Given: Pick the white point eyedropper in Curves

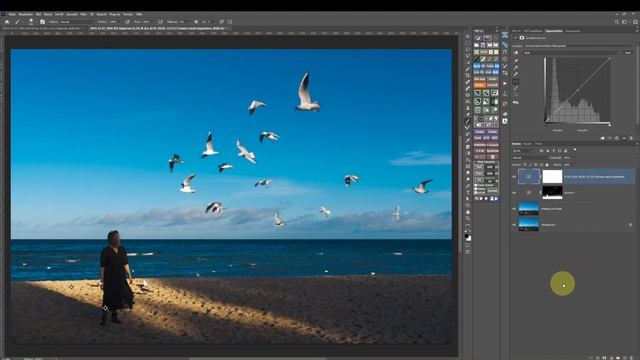Looking at the screenshot, I should (x=516, y=74).
